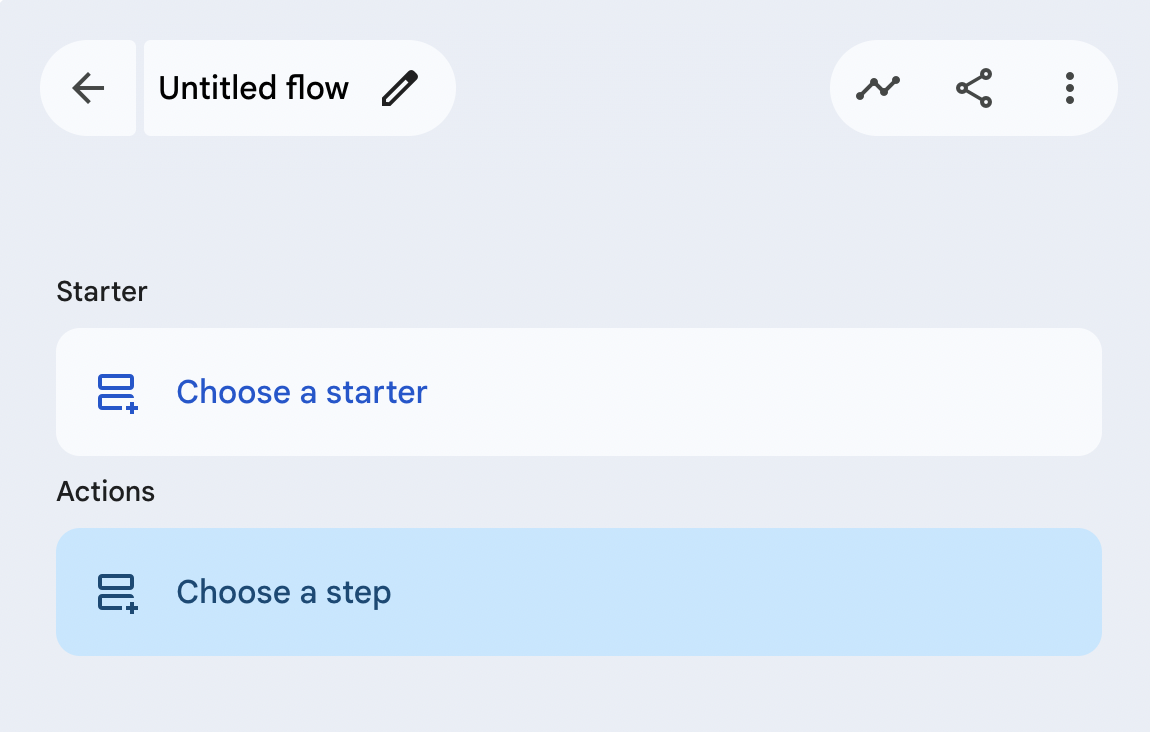Click the word "step" in the Actions card

pyautogui.click(x=359, y=592)
